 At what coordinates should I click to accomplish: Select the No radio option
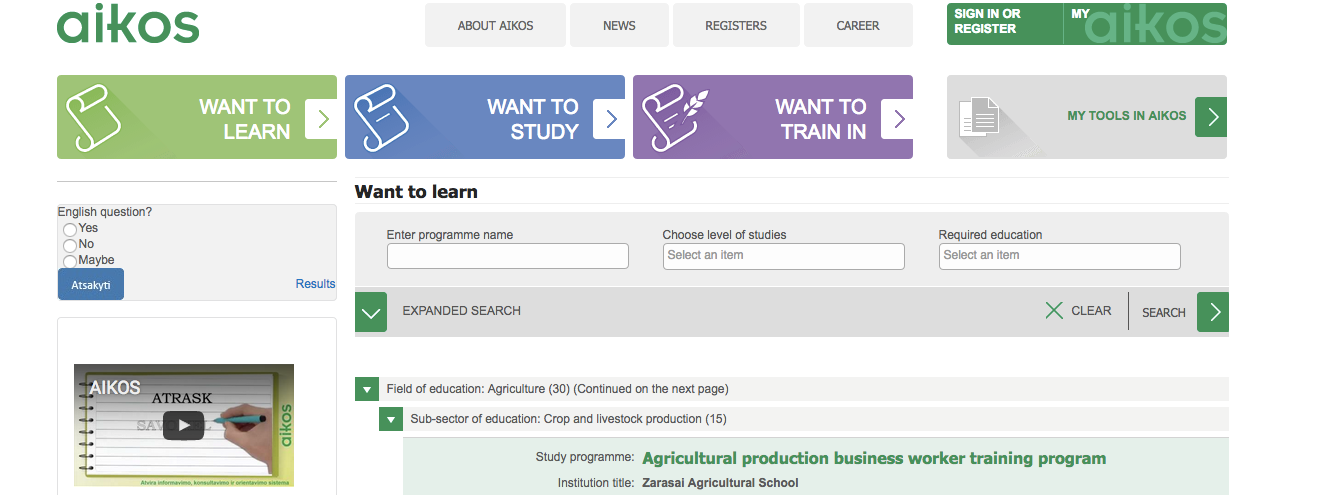pyautogui.click(x=70, y=245)
